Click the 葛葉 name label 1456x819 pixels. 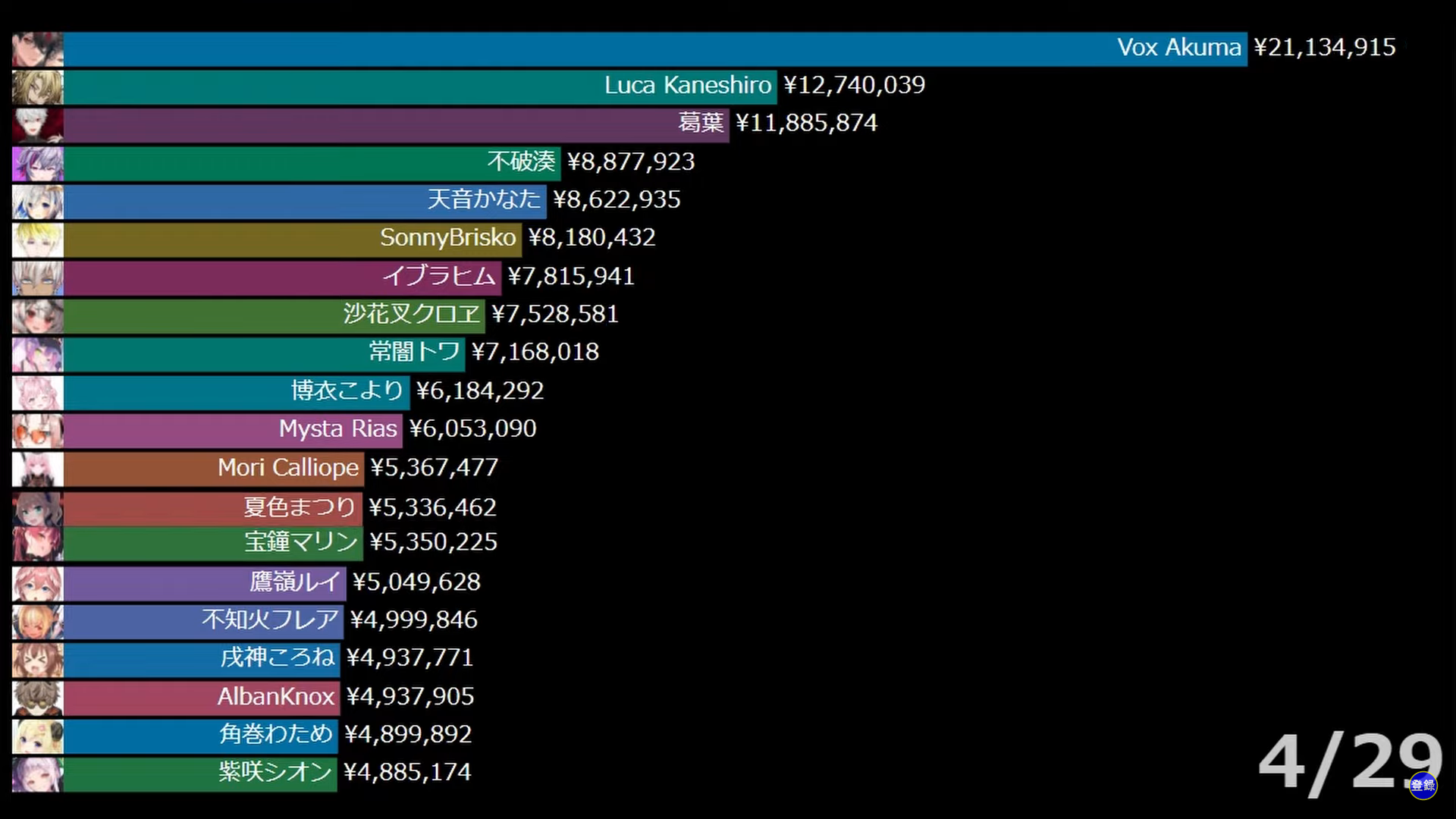tap(701, 123)
